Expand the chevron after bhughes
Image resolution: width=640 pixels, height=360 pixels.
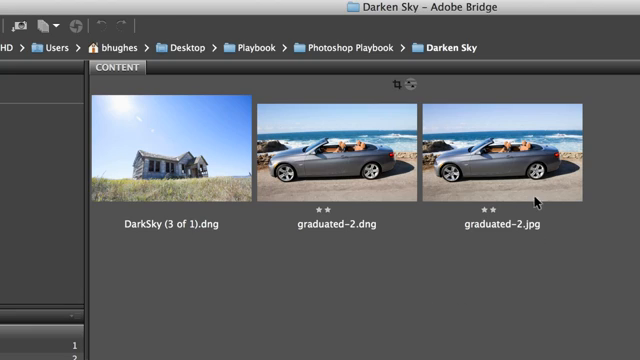pyautogui.click(x=147, y=48)
